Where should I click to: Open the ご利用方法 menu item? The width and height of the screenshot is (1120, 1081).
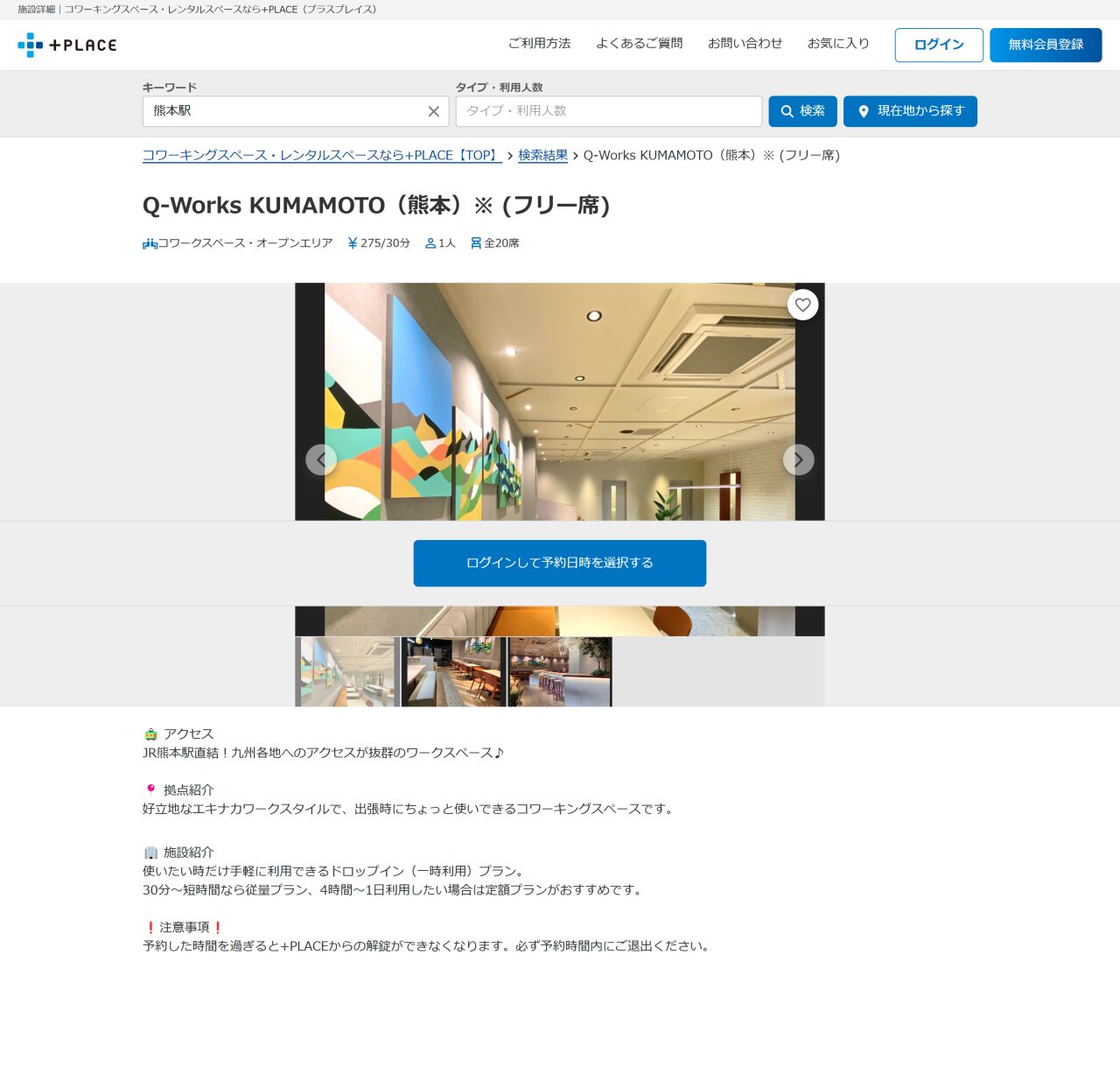[539, 43]
